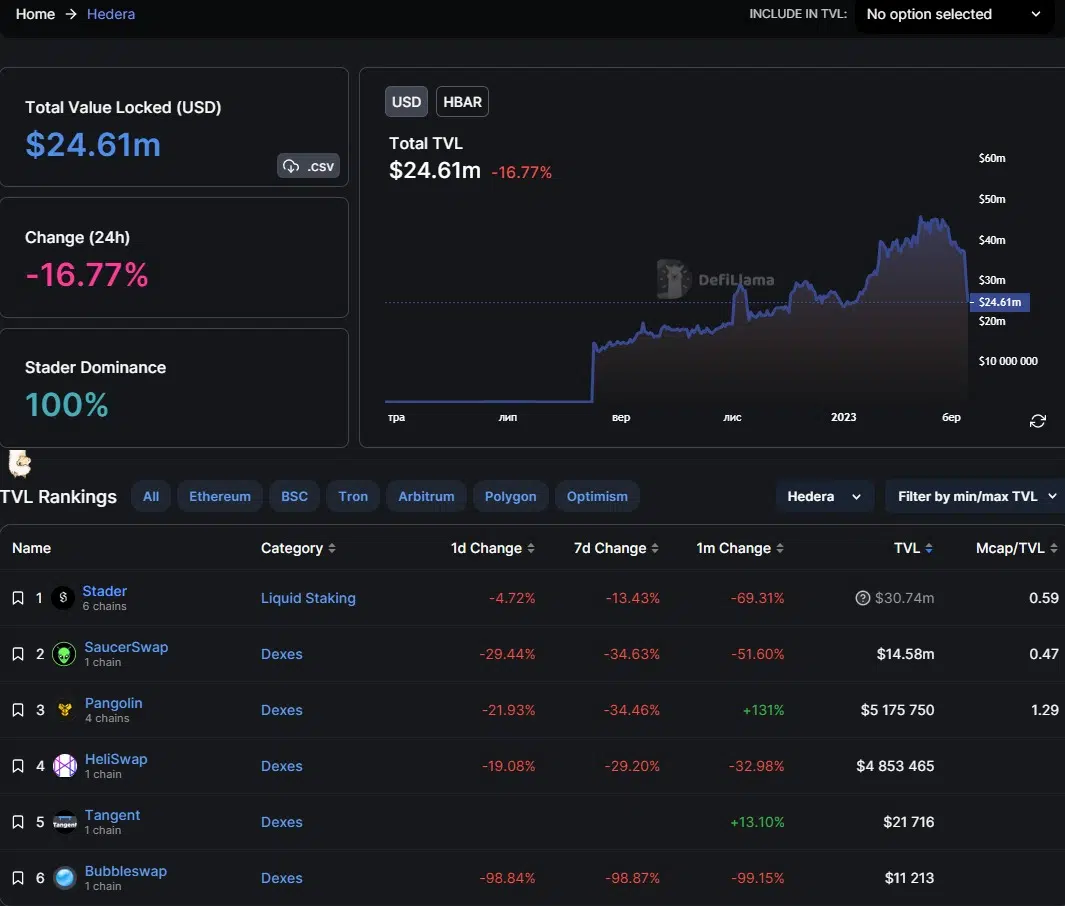Open the SaucerSwap protocol page
This screenshot has height=906, width=1065.
[x=126, y=647]
